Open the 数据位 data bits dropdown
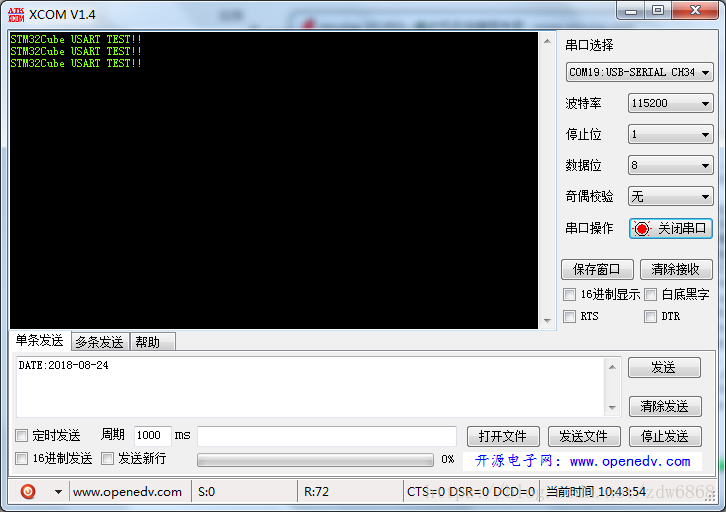This screenshot has width=726, height=512. (670, 165)
